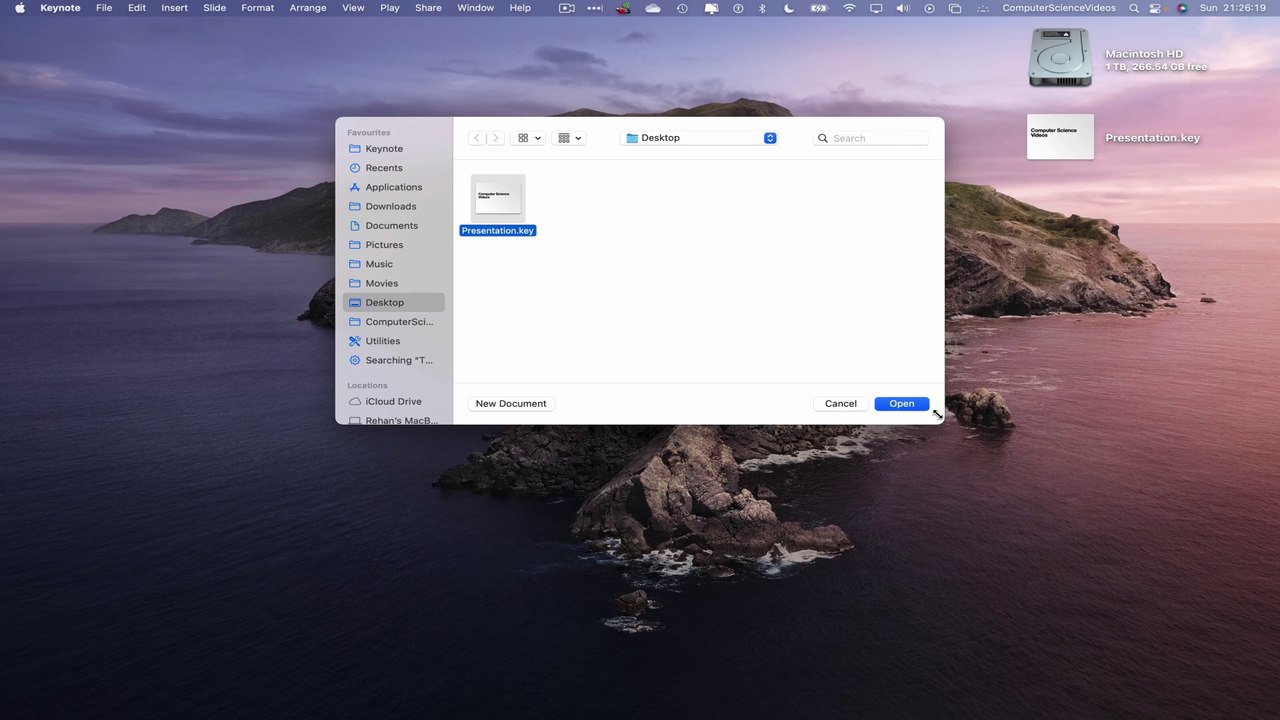This screenshot has width=1280, height=720.
Task: Select ComputerSci… home folder in sidebar
Action: [x=393, y=322]
